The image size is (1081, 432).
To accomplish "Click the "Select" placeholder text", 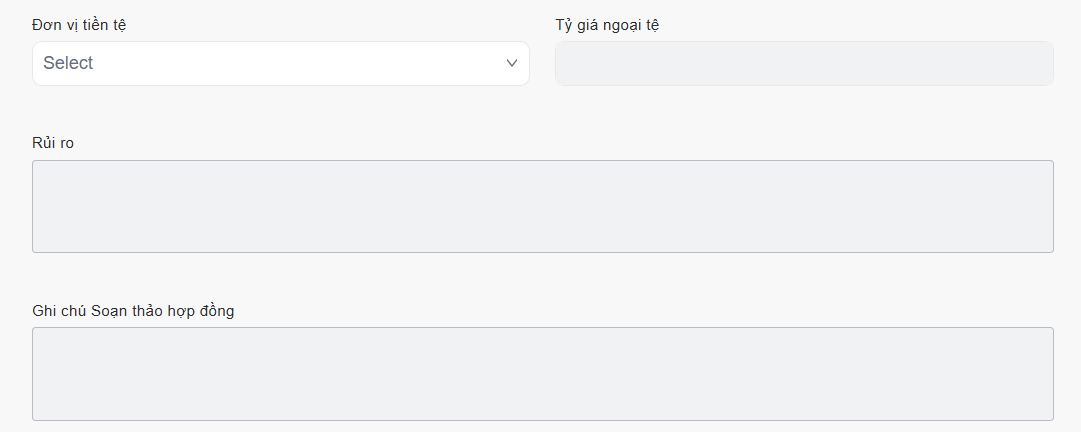I will coord(68,63).
